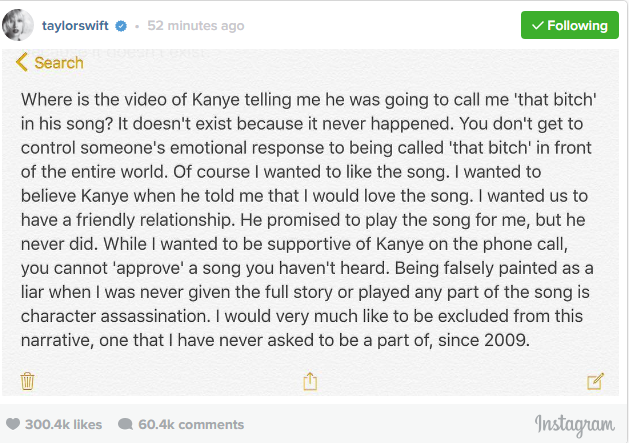The width and height of the screenshot is (629, 443).
Task: Toggle the green Following button
Action: tap(570, 25)
